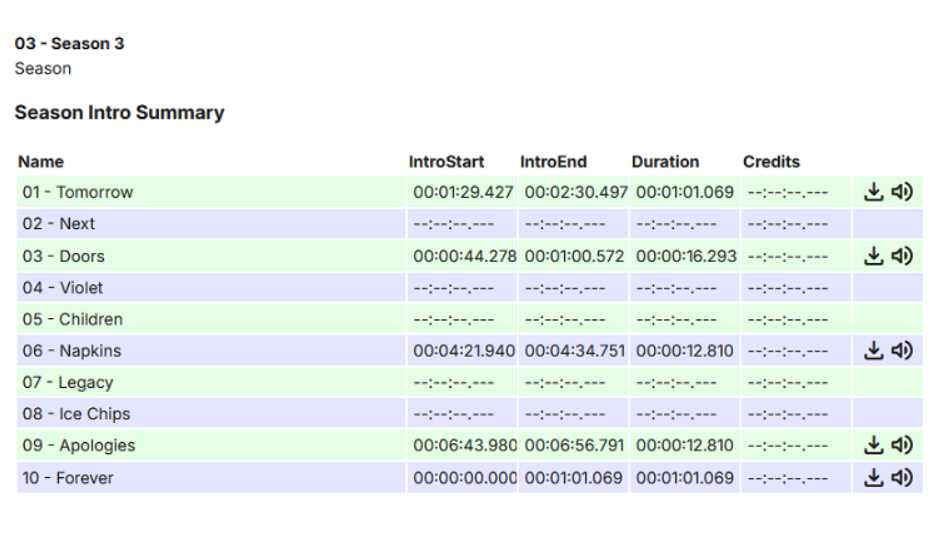Viewport: 945px width, 534px height.
Task: Download intro data for 03 - Doors
Action: (873, 256)
